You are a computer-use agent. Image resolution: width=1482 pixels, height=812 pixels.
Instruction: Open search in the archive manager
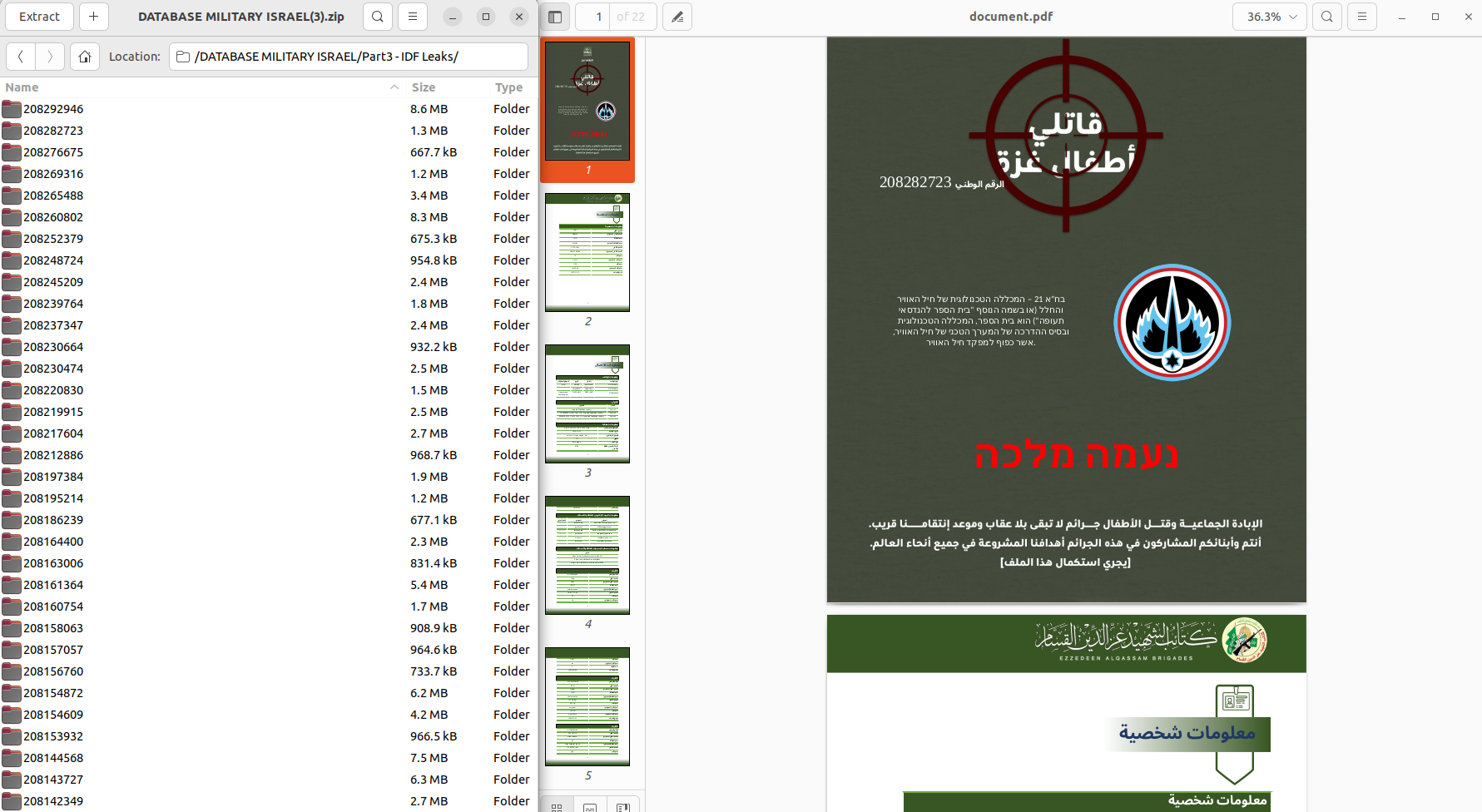click(x=378, y=17)
